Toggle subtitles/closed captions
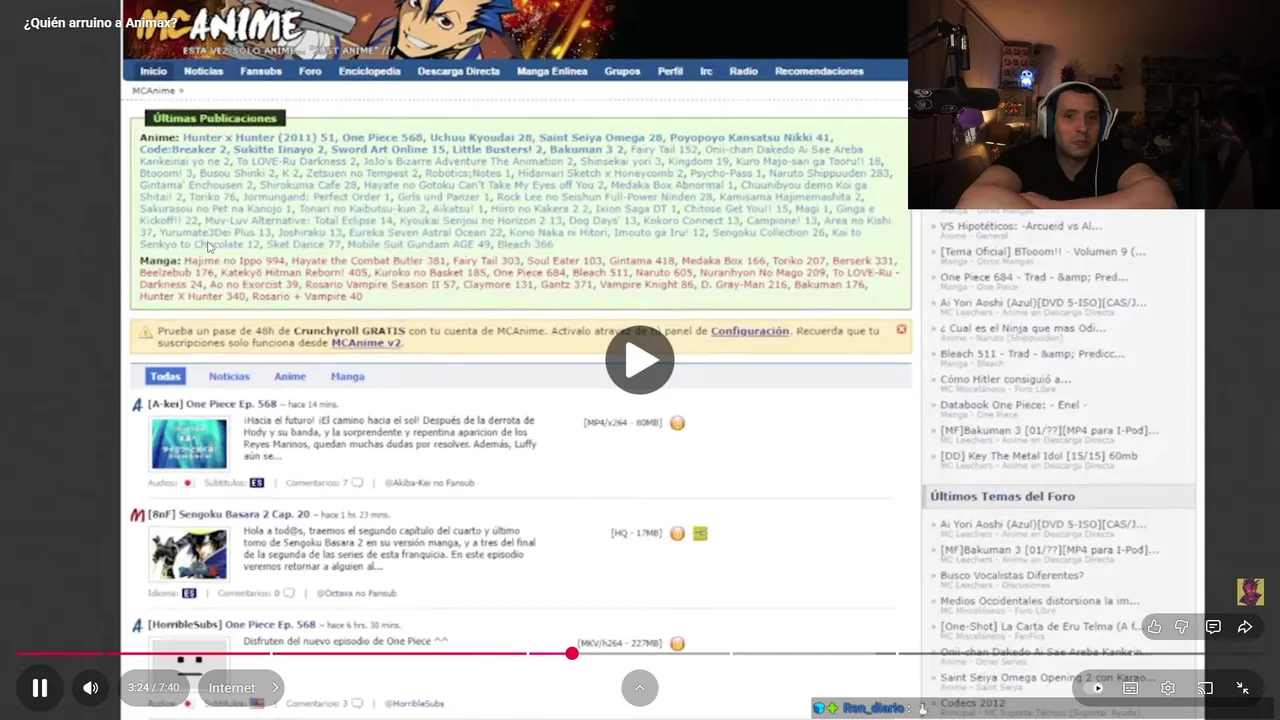This screenshot has height=720, width=1280. point(1131,688)
